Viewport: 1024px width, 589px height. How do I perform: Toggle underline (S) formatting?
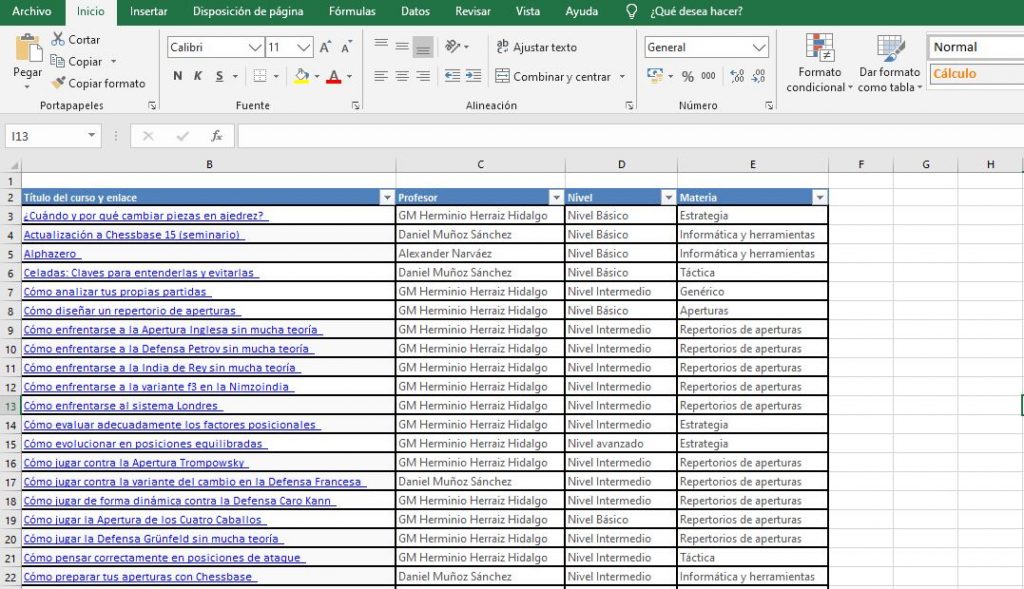pos(219,76)
